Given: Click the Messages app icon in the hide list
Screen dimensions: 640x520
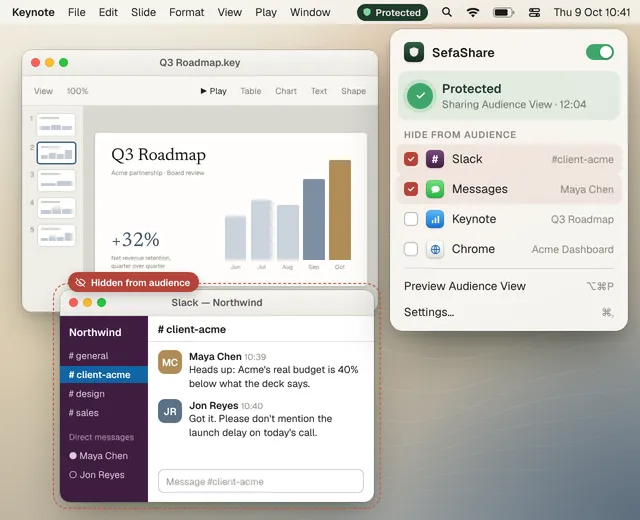Looking at the screenshot, I should pos(435,189).
